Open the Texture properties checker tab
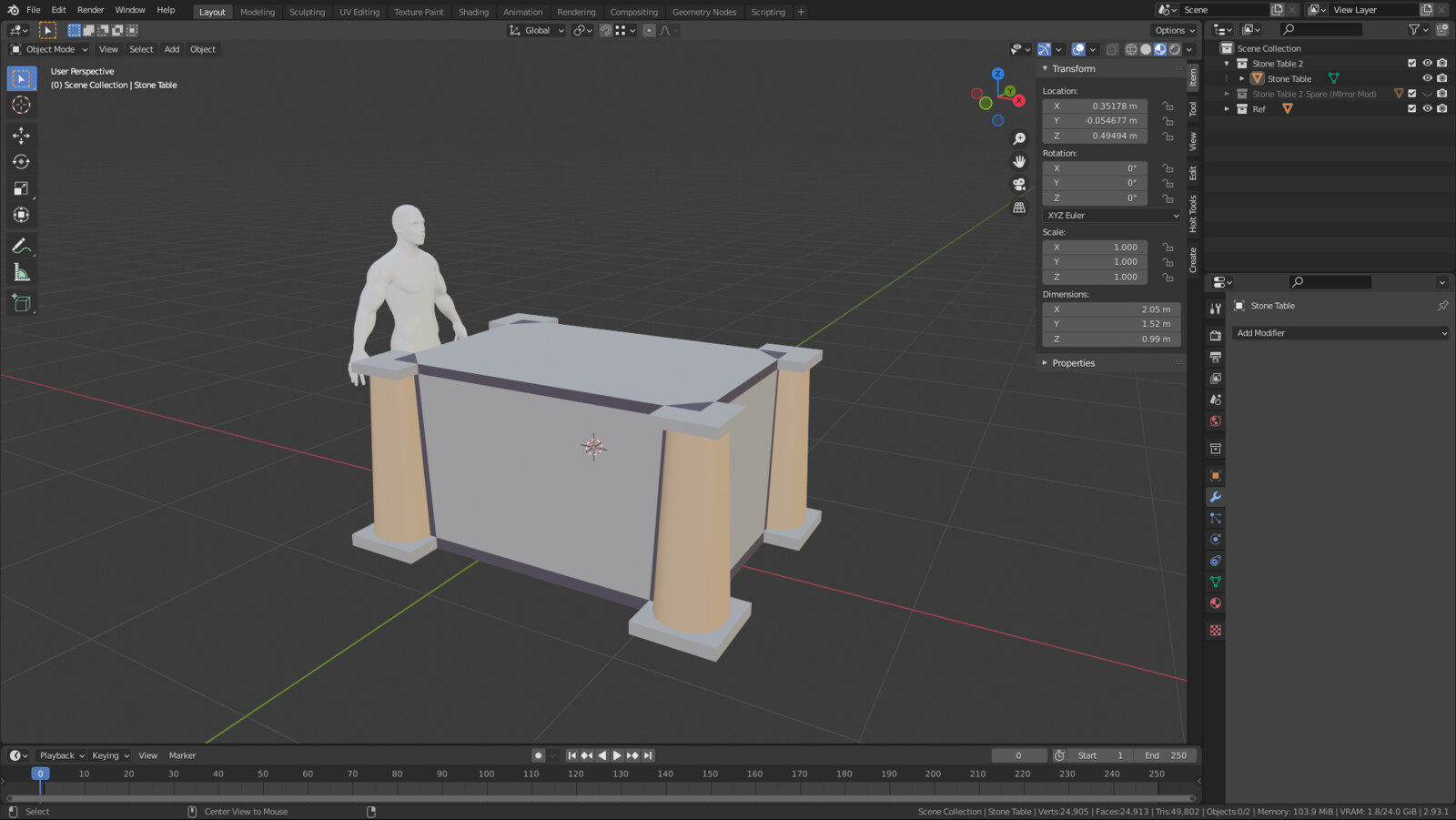1456x820 pixels. point(1215,630)
